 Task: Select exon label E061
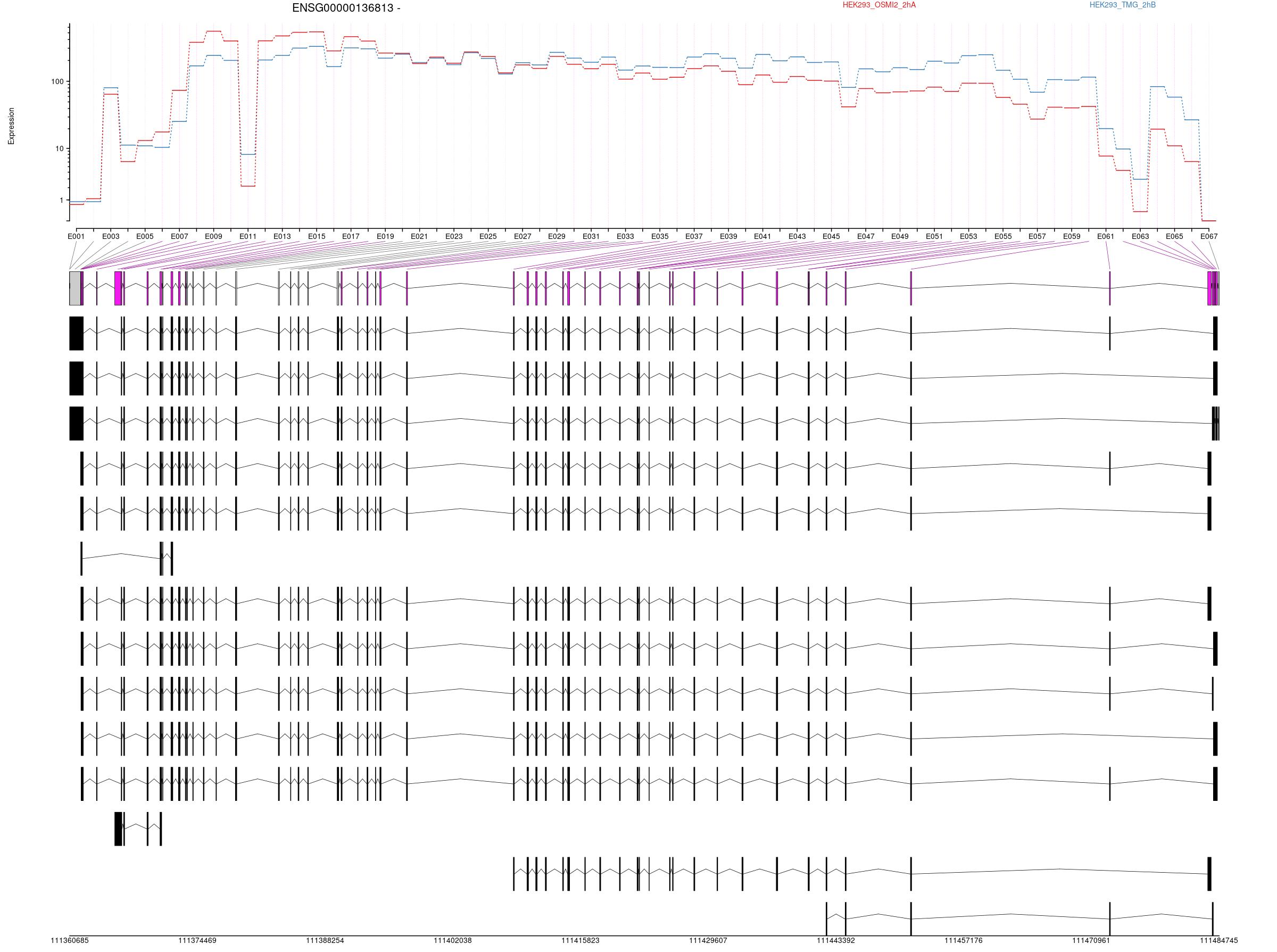(1105, 236)
